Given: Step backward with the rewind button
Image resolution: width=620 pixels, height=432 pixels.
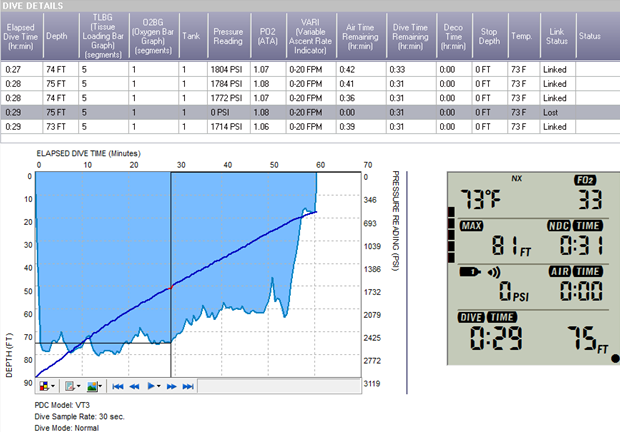Looking at the screenshot, I should [x=135, y=385].
